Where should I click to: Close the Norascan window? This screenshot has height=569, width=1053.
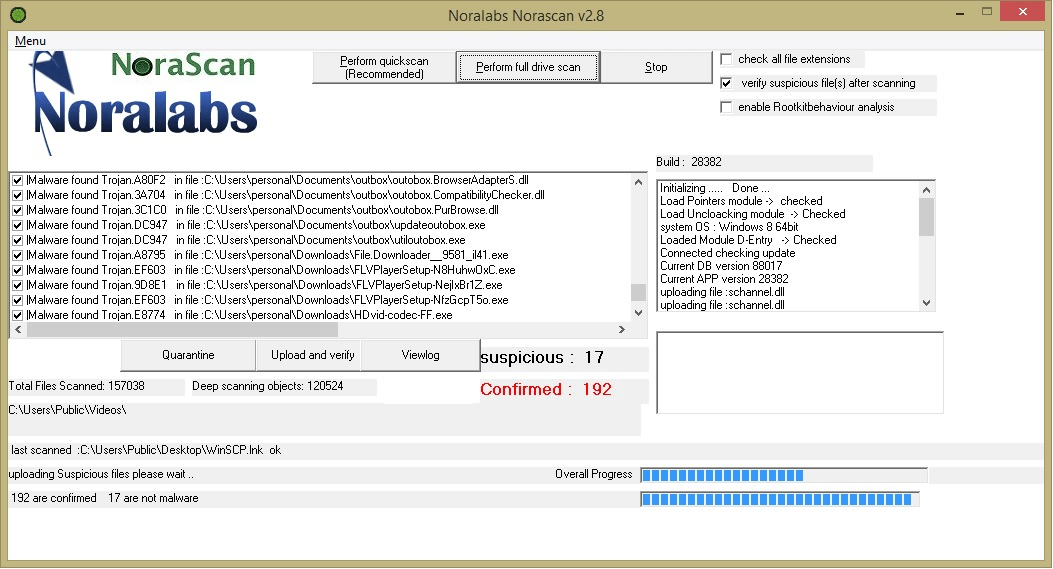[1023, 11]
